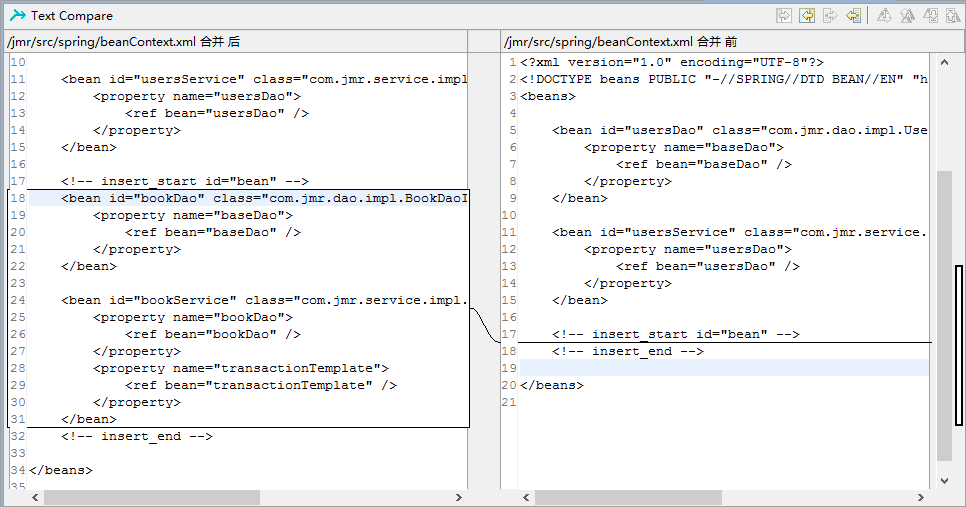This screenshot has width=966, height=507.
Task: Select left header beanContext.xml 合并 后
Action: [x=123, y=42]
